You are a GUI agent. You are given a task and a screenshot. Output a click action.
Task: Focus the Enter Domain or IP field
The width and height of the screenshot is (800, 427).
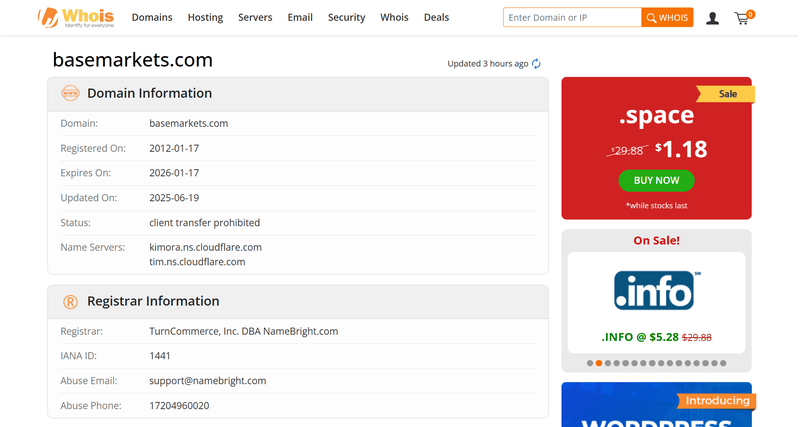[572, 17]
